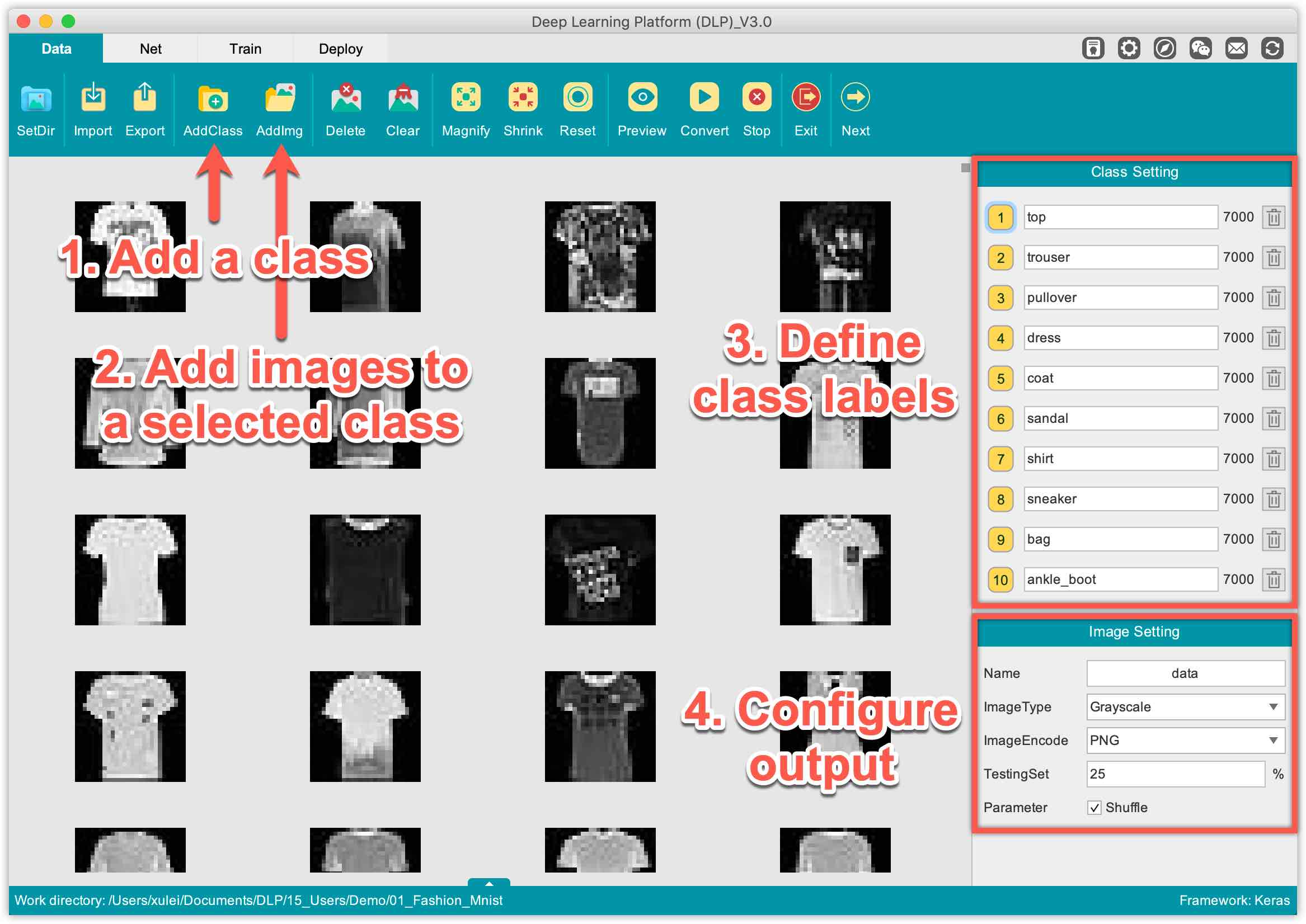Click the Preview eye icon
The height and width of the screenshot is (924, 1306).
[642, 97]
